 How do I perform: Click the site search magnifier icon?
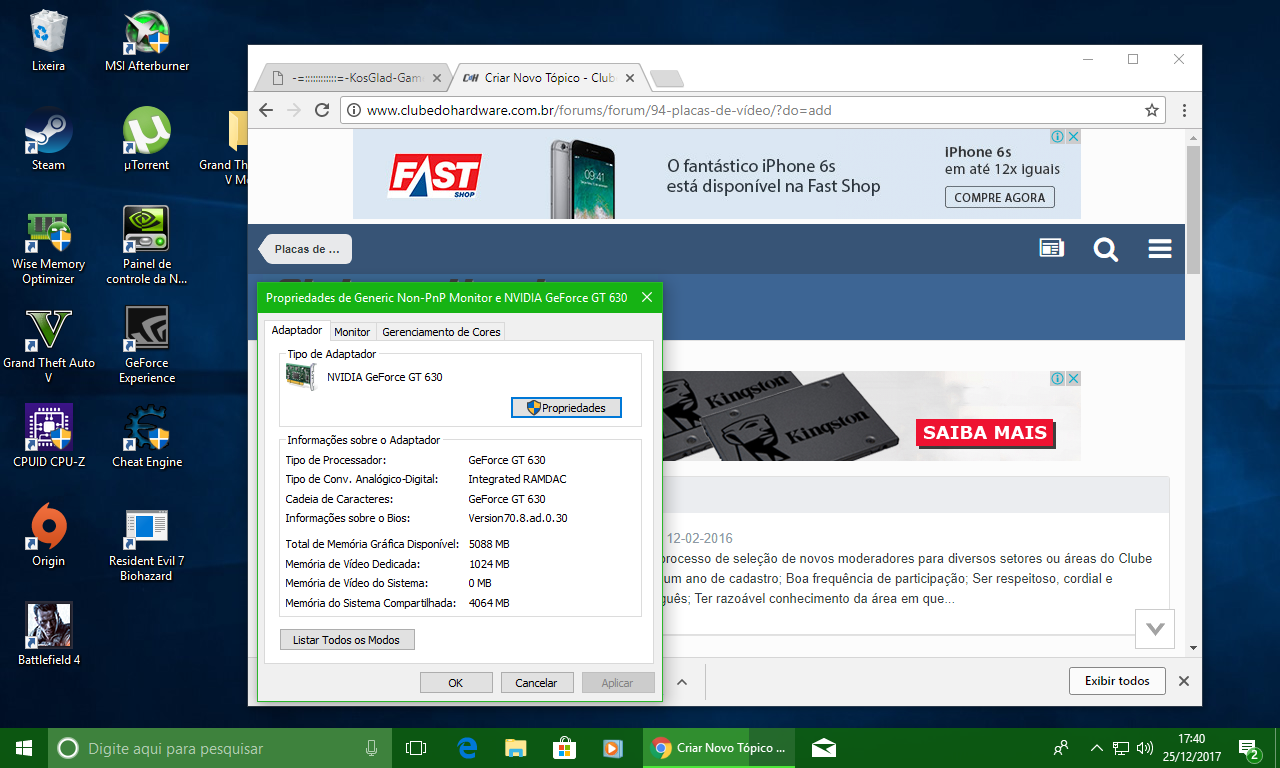[x=1105, y=249]
